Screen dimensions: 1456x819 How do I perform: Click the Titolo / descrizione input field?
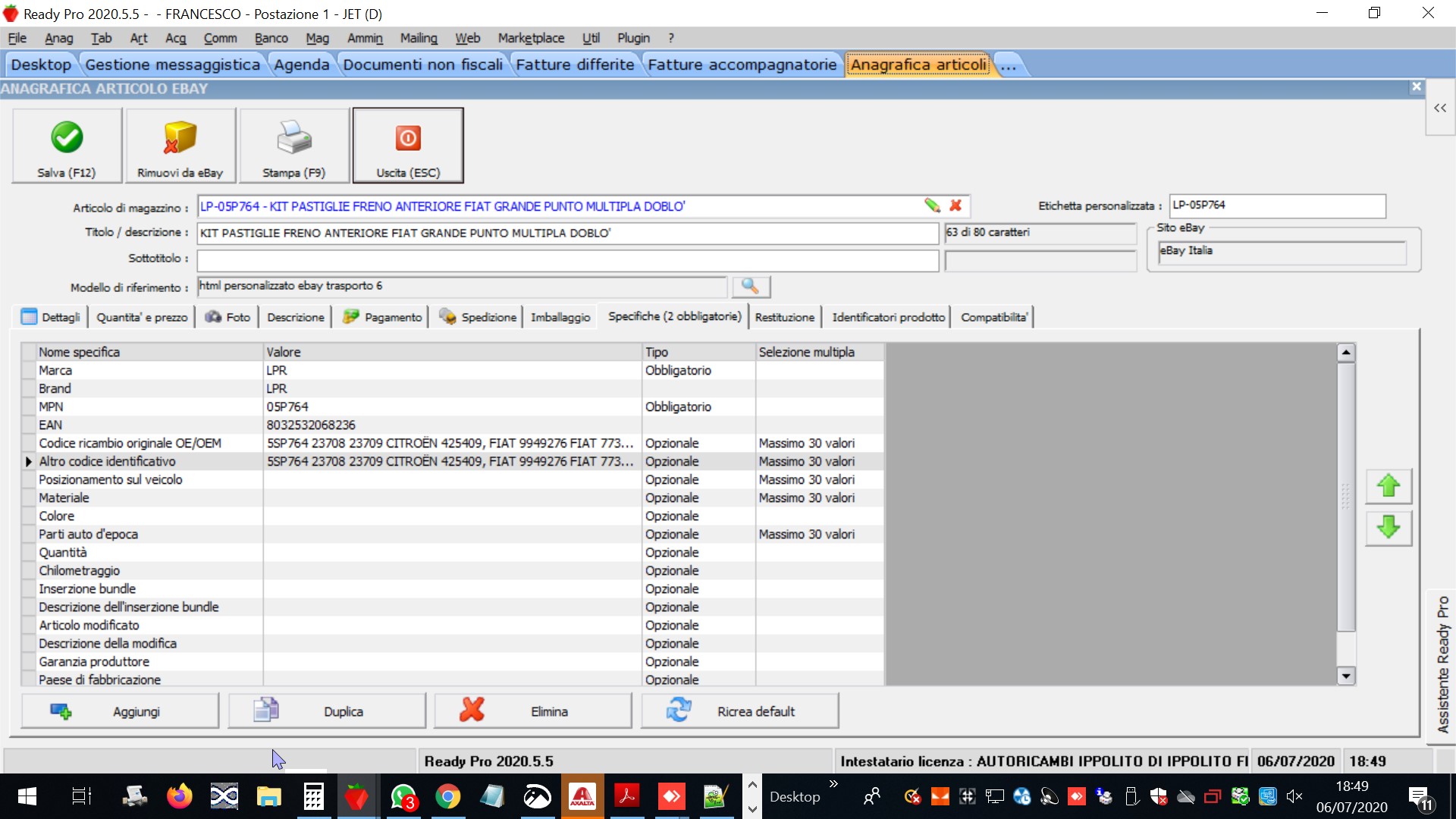tap(567, 233)
